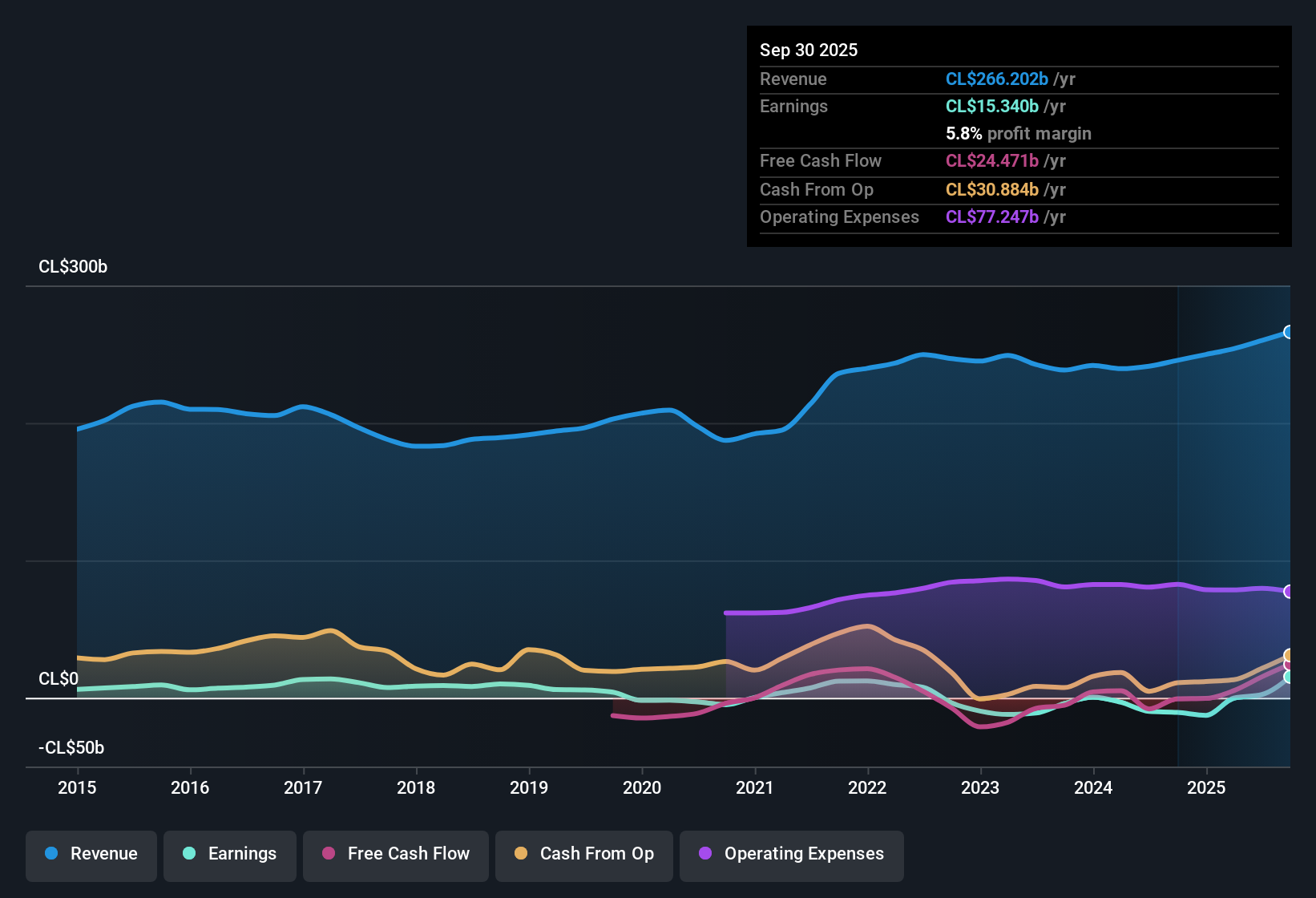Click the teal Earnings legend dot
The width and height of the screenshot is (1316, 898).
click(189, 855)
